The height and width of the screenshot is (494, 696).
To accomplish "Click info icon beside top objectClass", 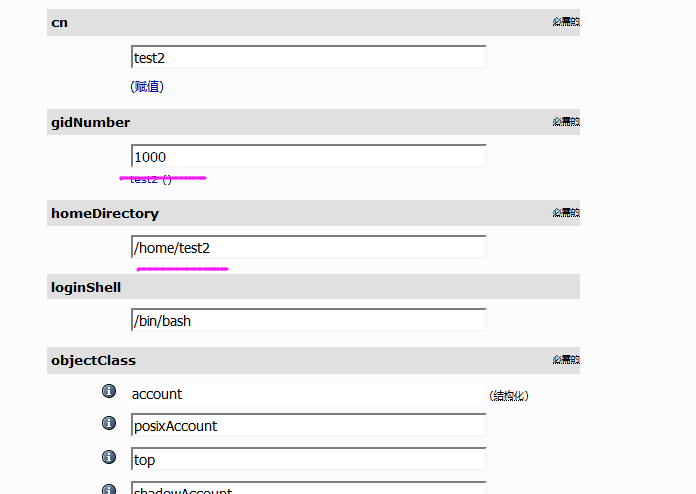I will 109,457.
